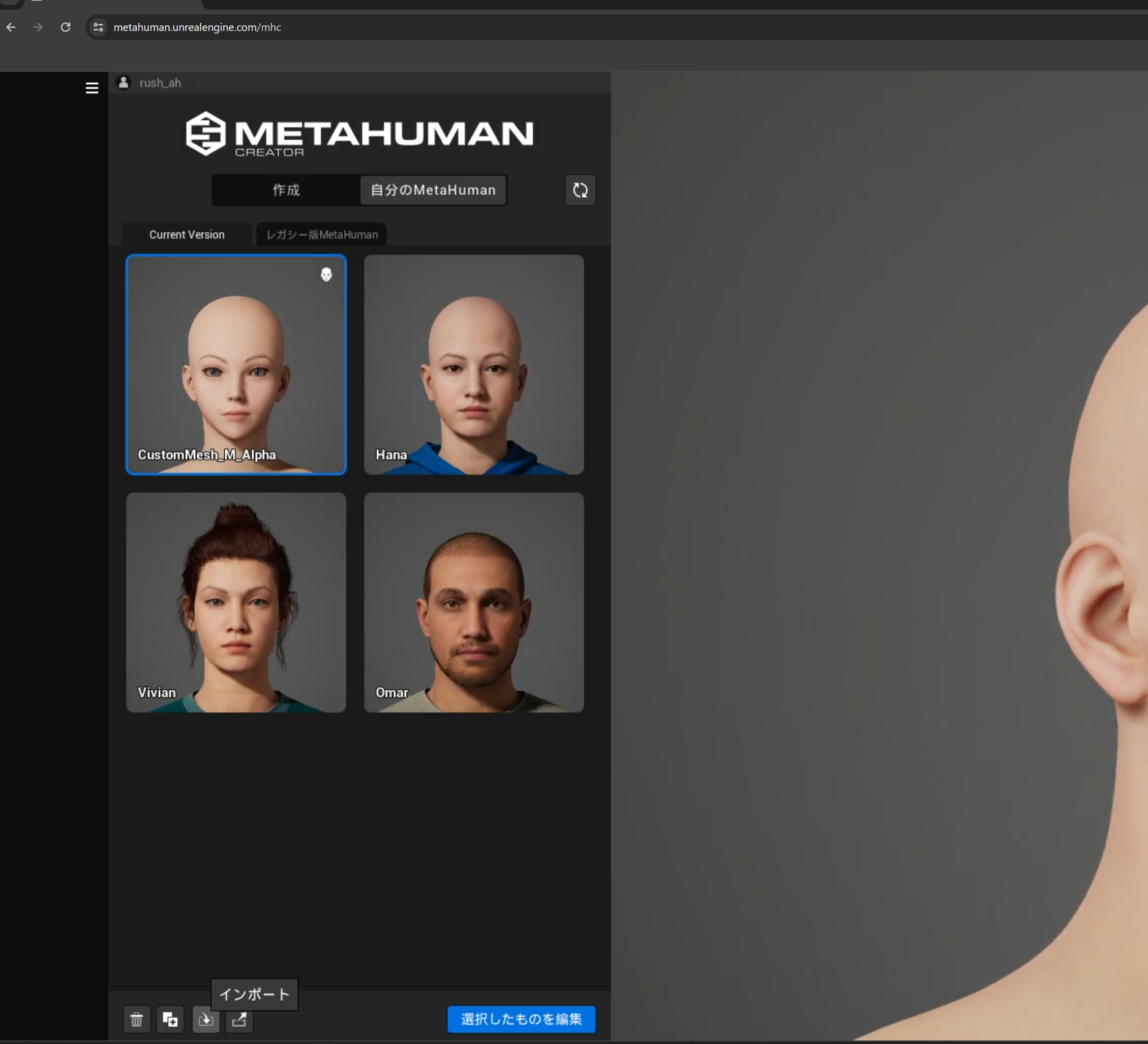Open site settings icon in address bar
Screen dimensions: 1148x1044
(98, 27)
